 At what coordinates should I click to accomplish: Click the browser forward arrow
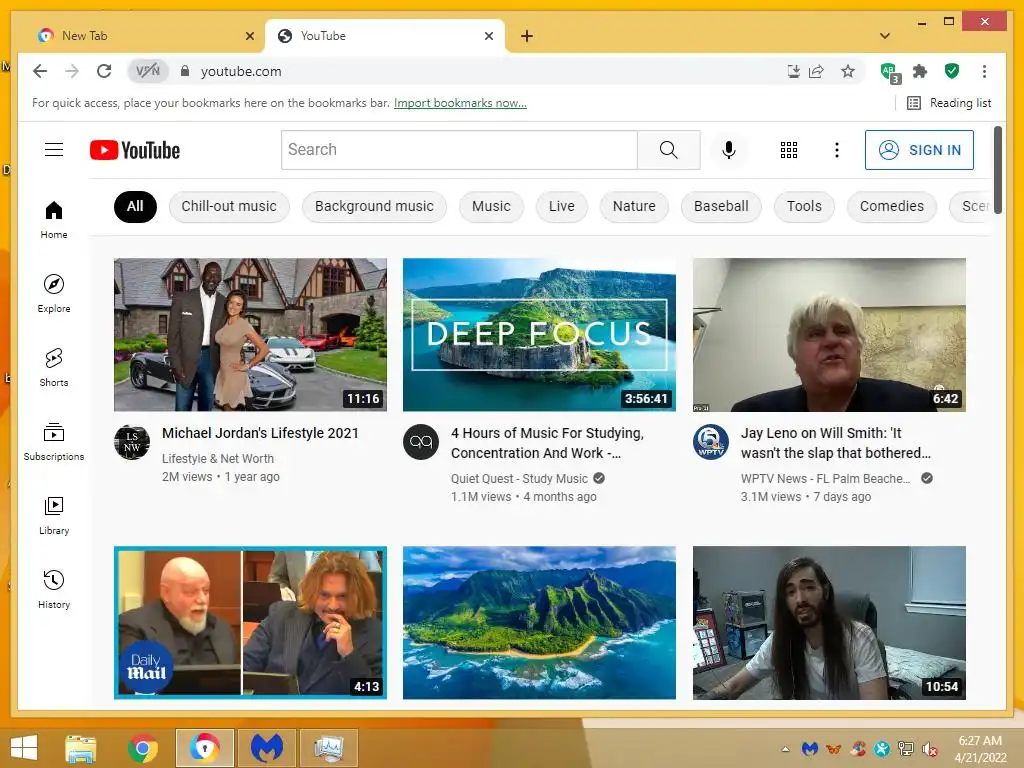pos(72,71)
